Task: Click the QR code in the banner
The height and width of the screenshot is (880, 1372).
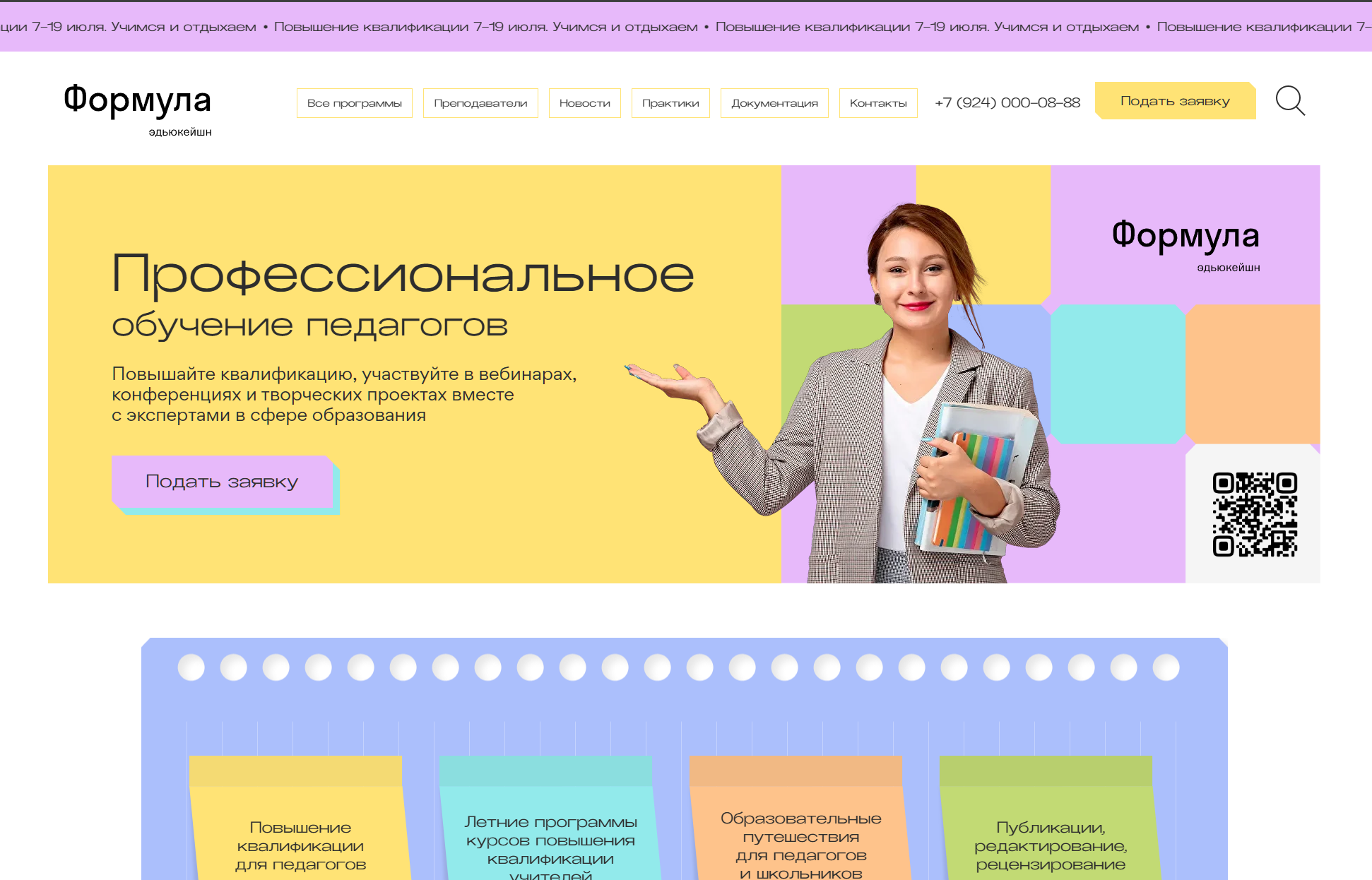Action: (x=1255, y=514)
